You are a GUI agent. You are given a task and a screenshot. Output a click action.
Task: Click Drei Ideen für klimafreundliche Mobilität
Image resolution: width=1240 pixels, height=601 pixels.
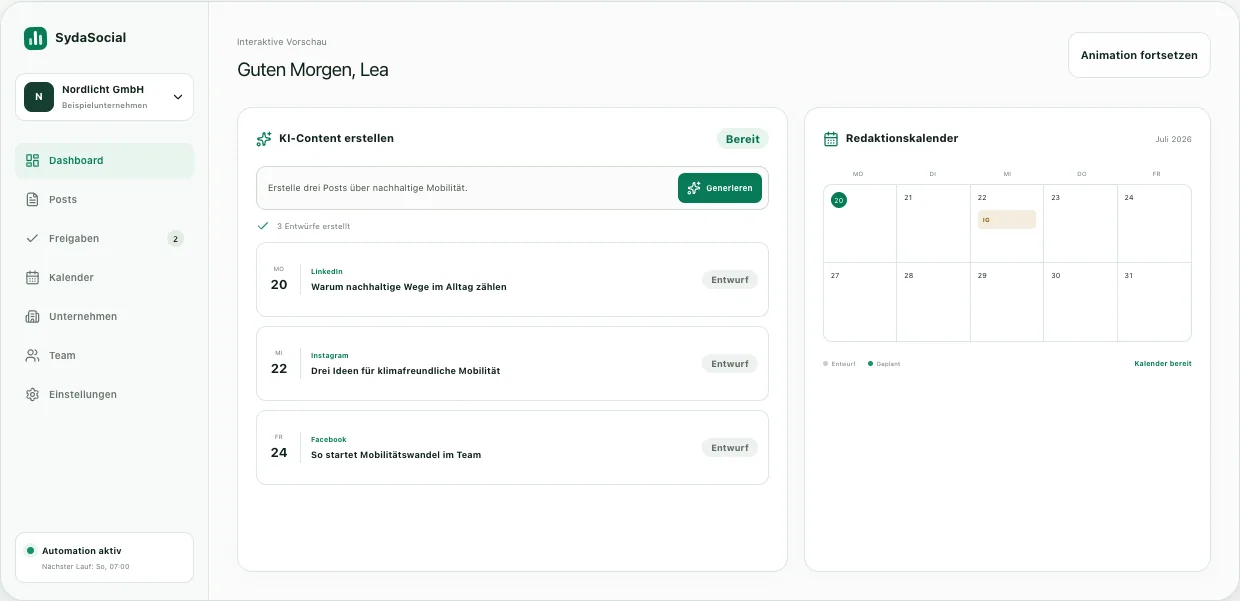[x=406, y=371]
